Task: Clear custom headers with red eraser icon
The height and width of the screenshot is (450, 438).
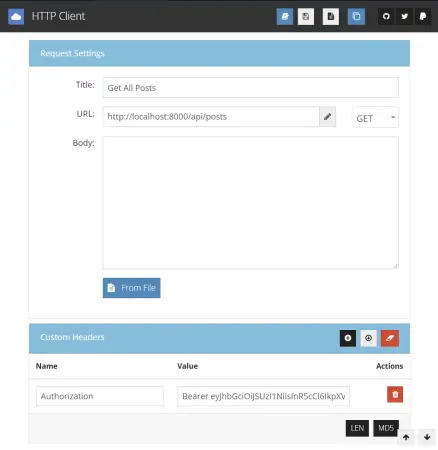Action: point(390,338)
